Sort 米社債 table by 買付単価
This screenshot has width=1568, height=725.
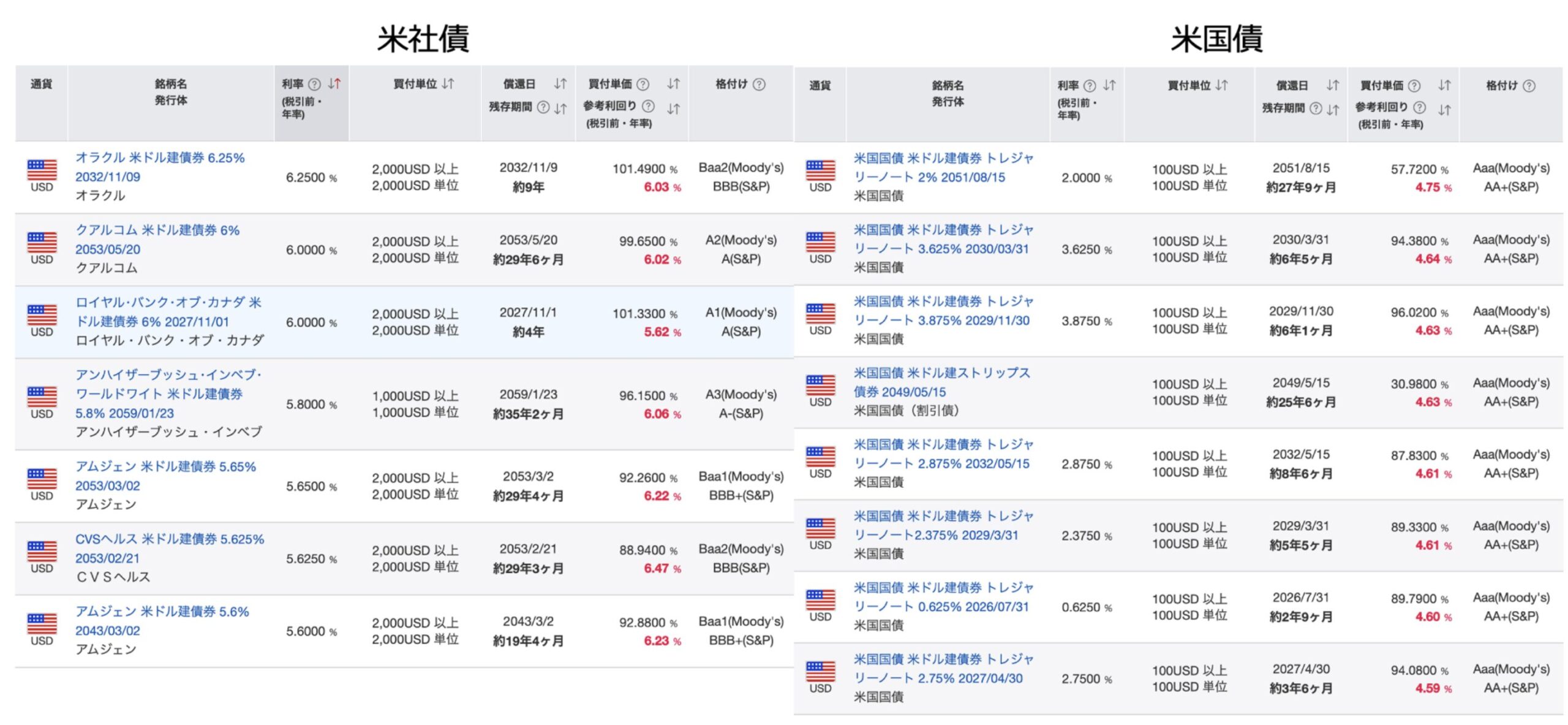tap(673, 83)
